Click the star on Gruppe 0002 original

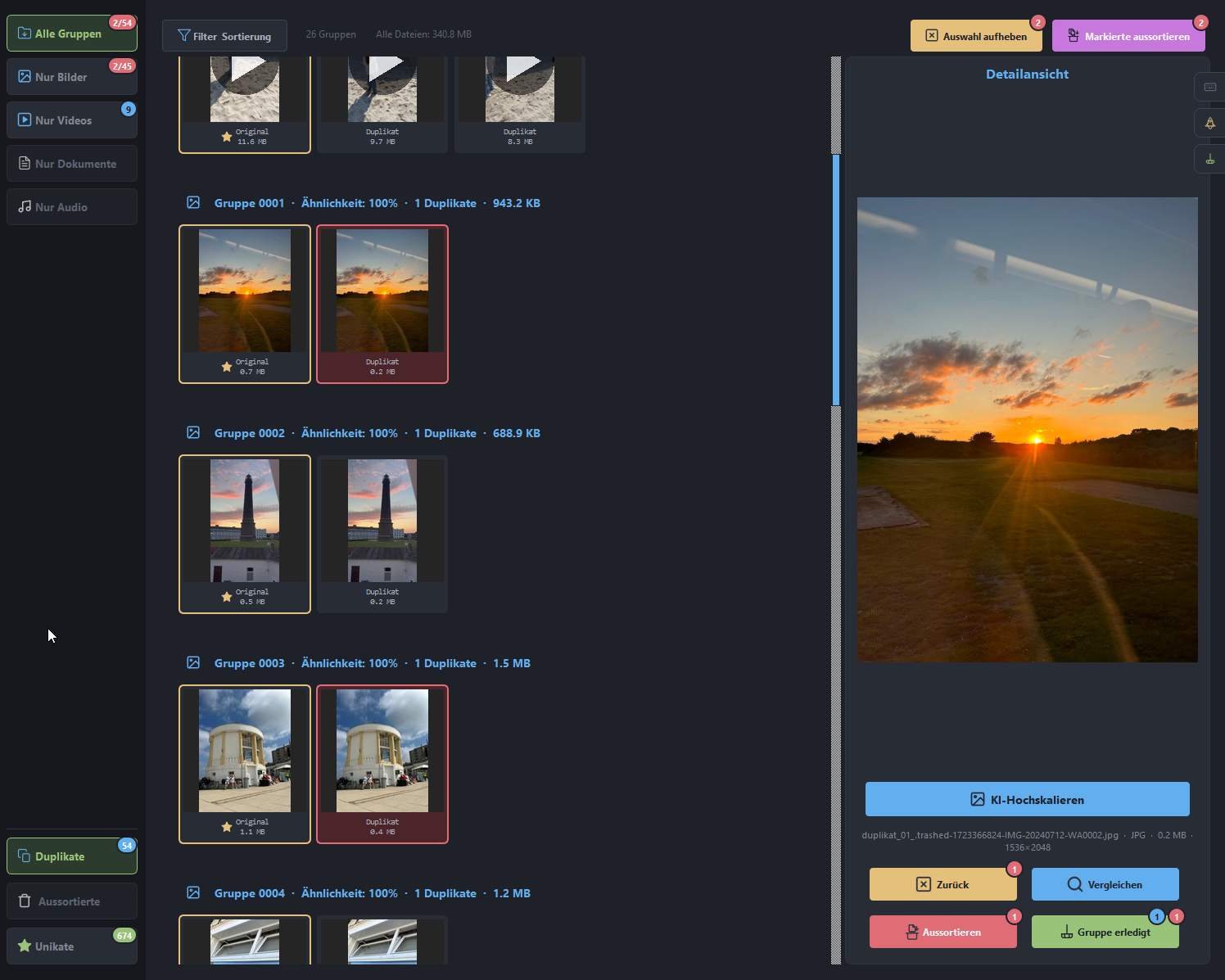tap(227, 597)
